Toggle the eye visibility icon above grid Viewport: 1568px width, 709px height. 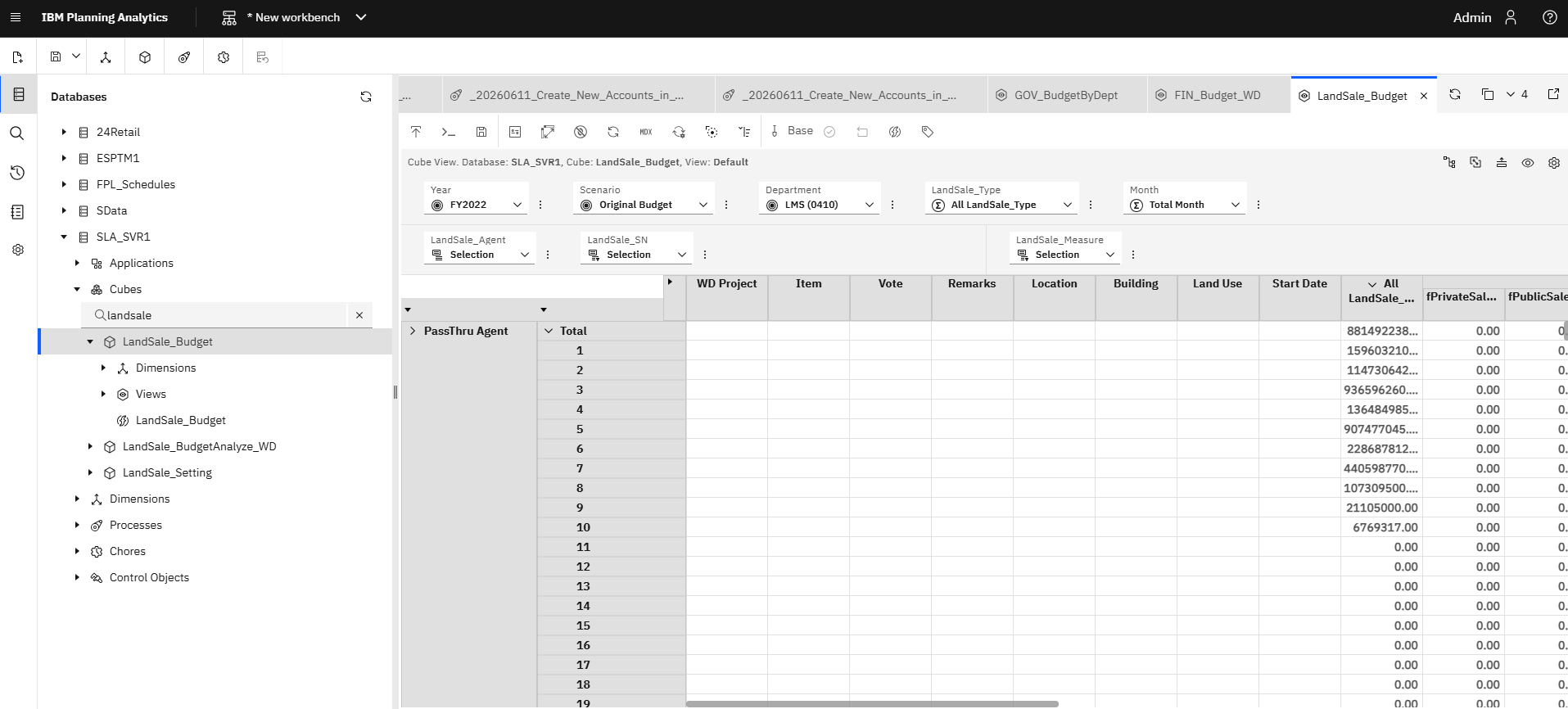coord(1528,163)
